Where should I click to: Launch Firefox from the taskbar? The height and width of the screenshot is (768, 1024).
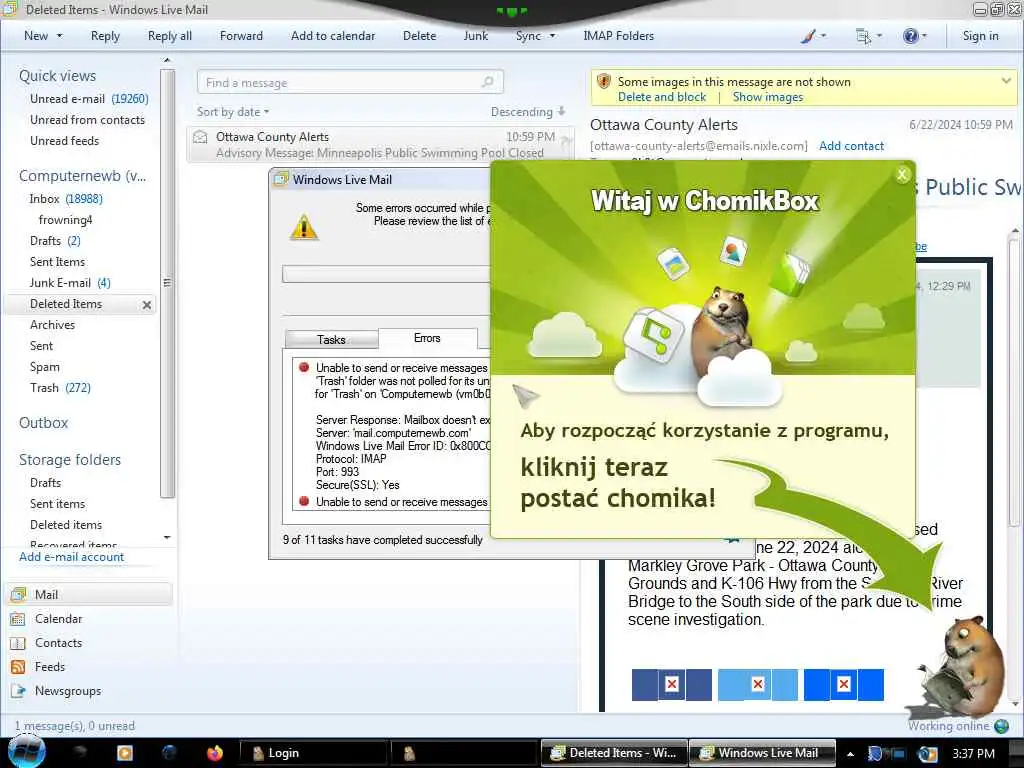[x=214, y=753]
